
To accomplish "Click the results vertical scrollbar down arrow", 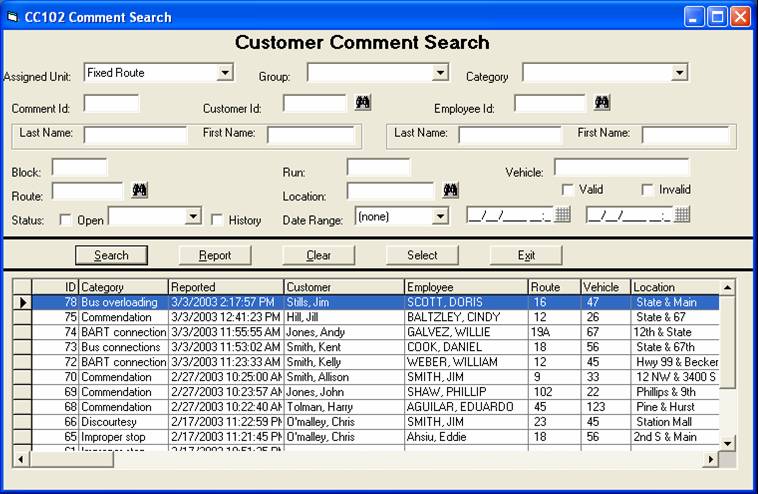I will point(727,442).
